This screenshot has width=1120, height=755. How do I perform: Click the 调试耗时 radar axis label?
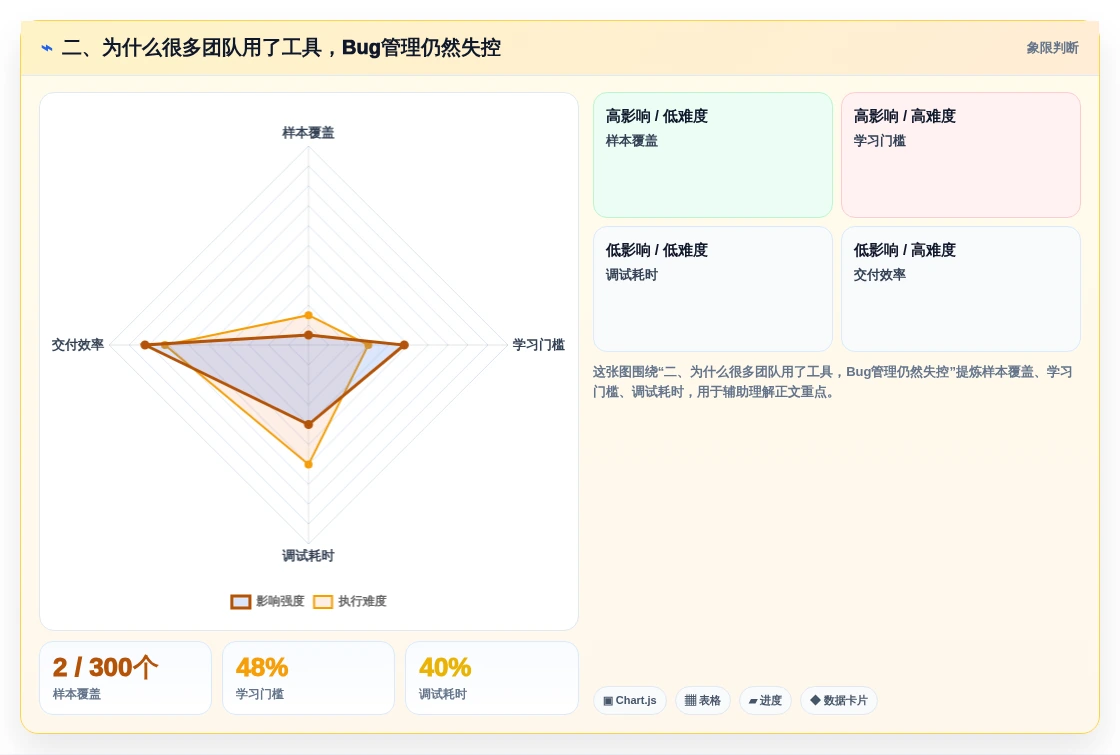click(308, 556)
